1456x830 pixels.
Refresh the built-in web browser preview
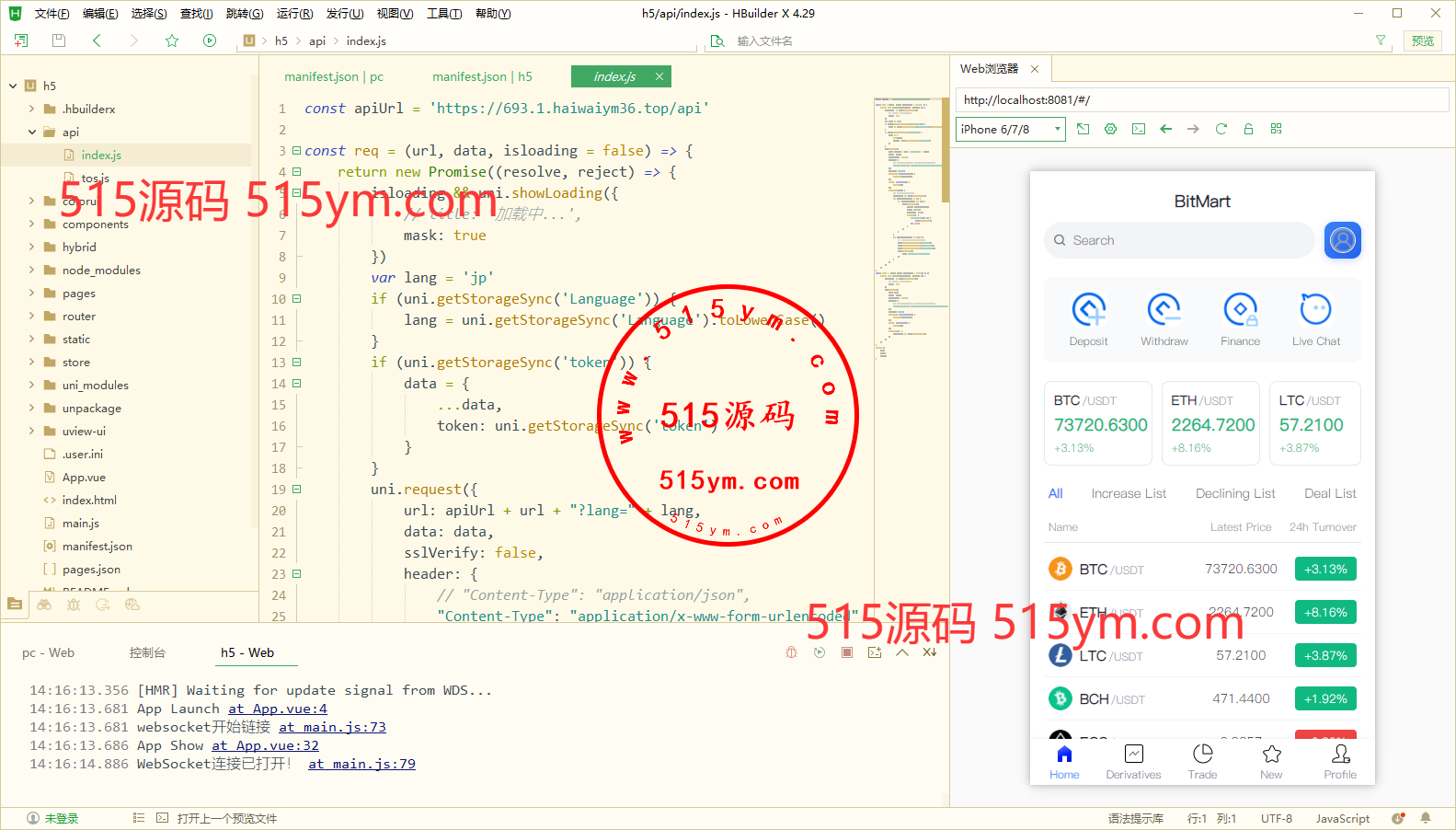1221,129
